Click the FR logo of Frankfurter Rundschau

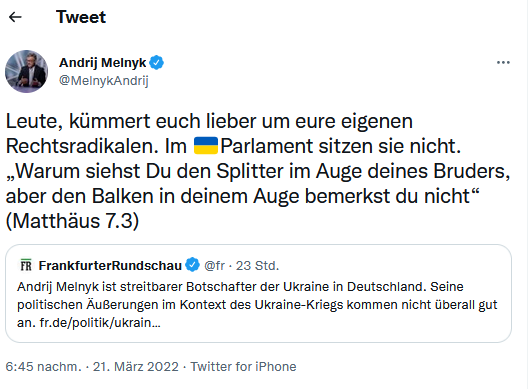26,265
